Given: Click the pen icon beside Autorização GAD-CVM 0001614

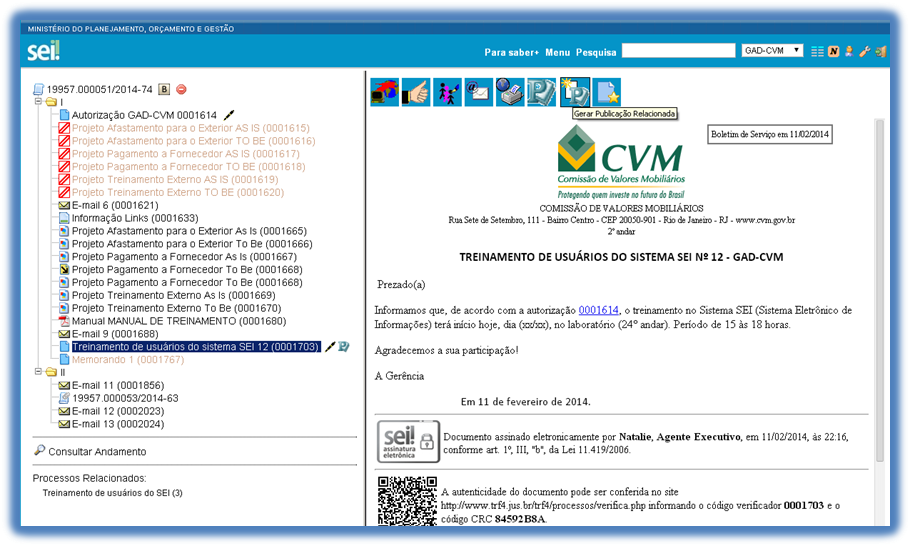Looking at the screenshot, I should click(229, 115).
